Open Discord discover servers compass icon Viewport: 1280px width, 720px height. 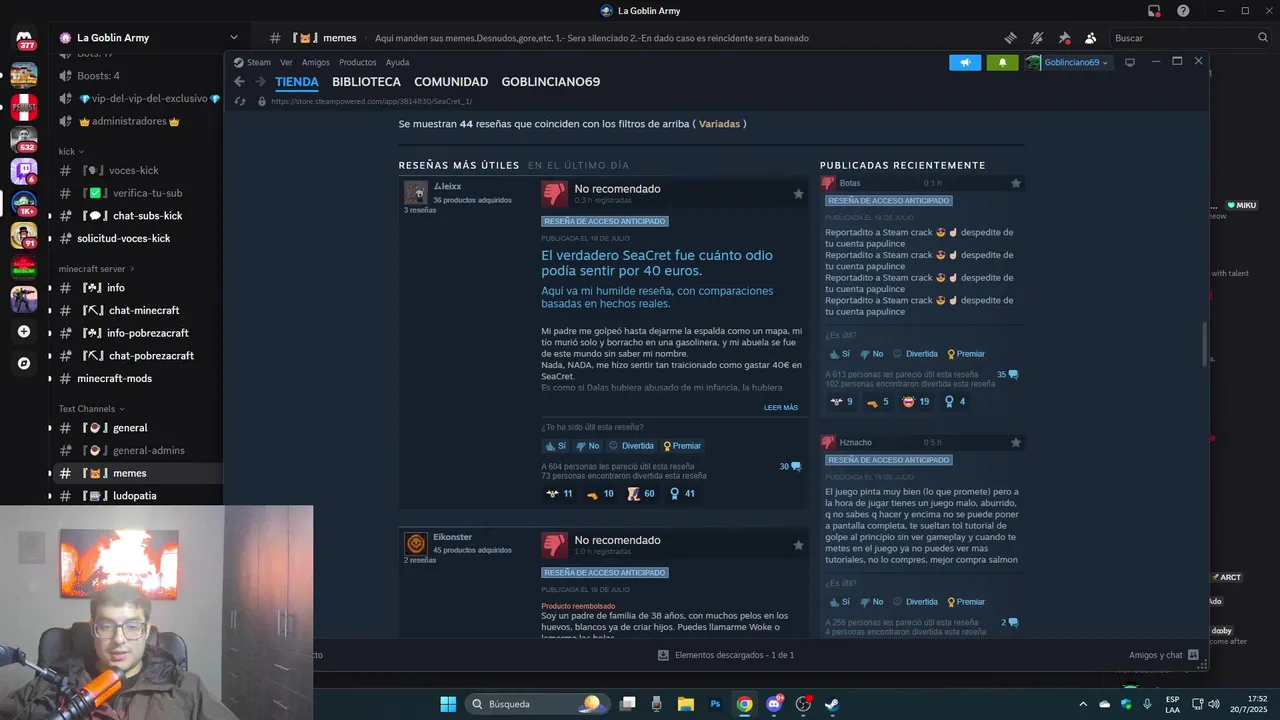[x=24, y=363]
